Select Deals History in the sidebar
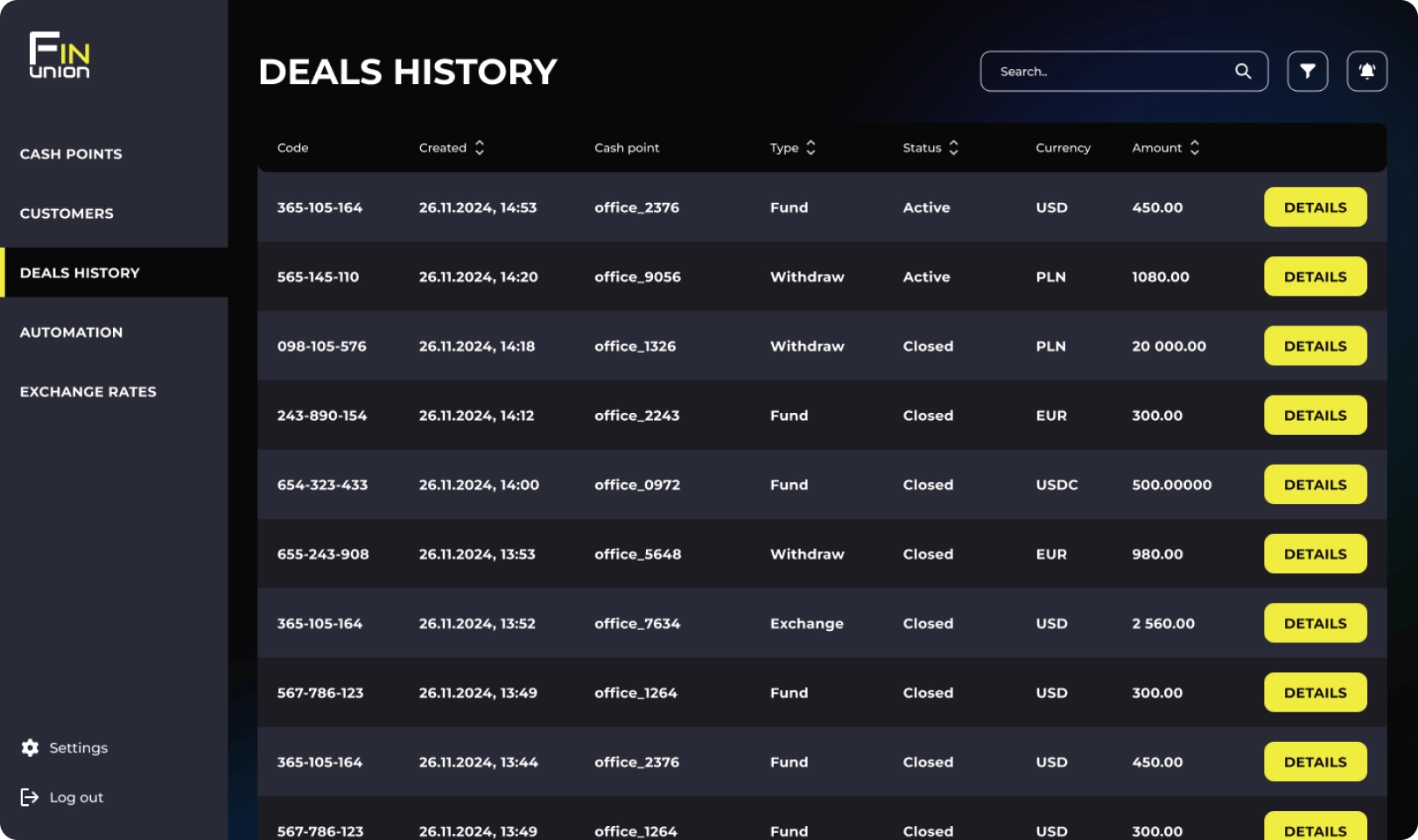 [x=80, y=273]
